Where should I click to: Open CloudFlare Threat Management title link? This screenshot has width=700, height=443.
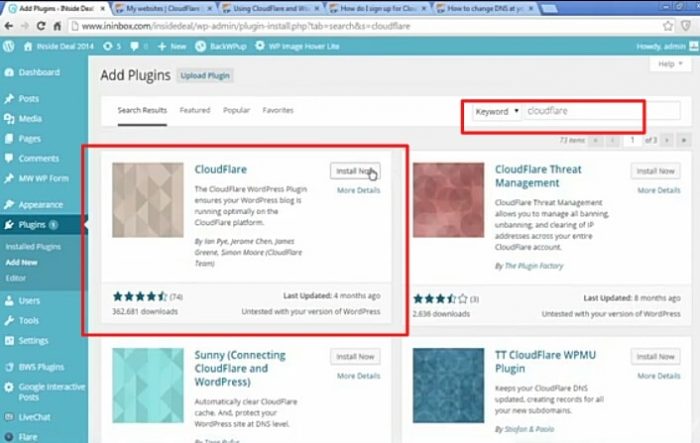tap(538, 176)
